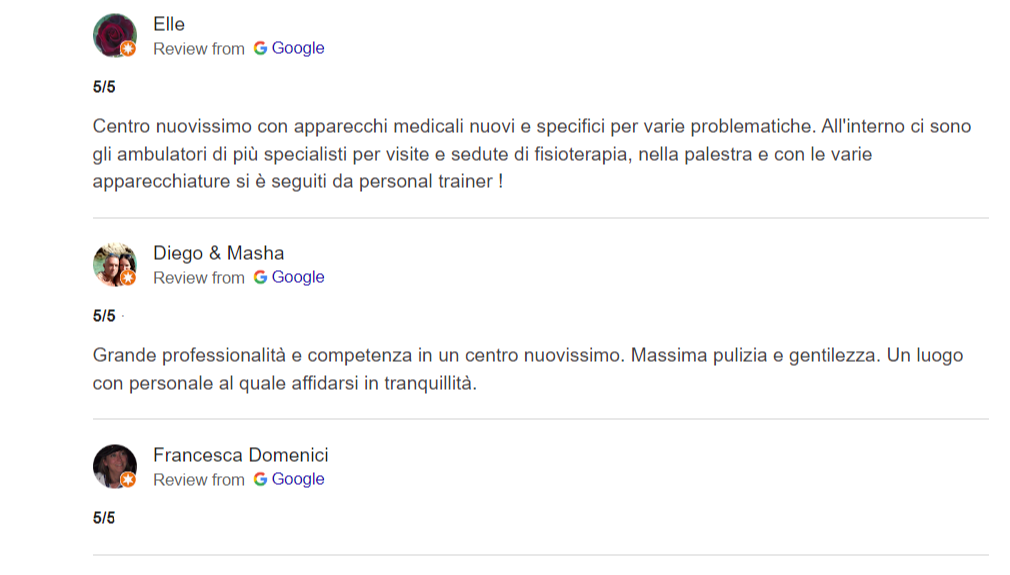Open Elle's profile picture
Screen dimensions: 1010x575
pos(113,35)
